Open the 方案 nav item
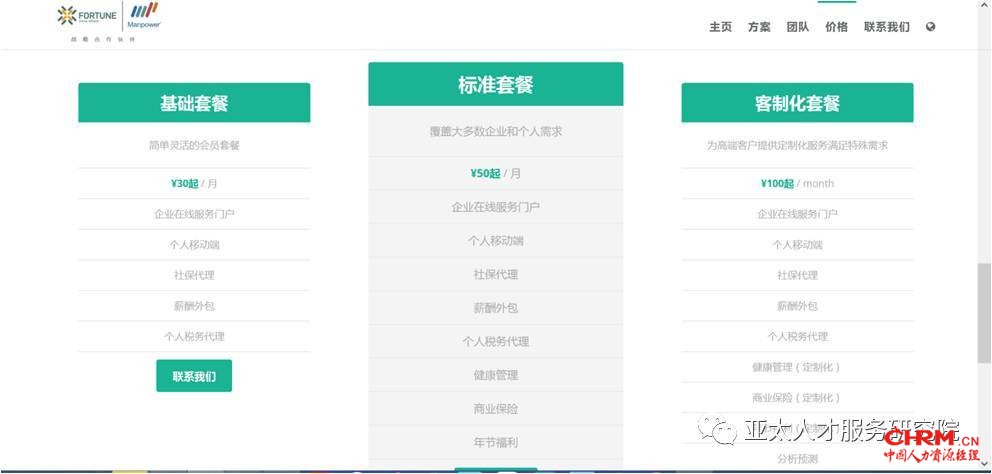The image size is (992, 474). (759, 27)
